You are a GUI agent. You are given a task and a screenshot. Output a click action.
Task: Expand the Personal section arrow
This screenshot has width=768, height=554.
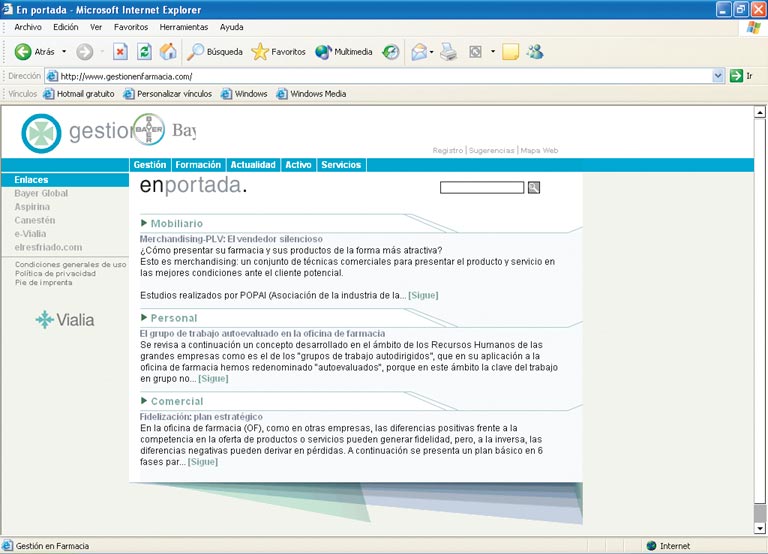pyautogui.click(x=144, y=317)
